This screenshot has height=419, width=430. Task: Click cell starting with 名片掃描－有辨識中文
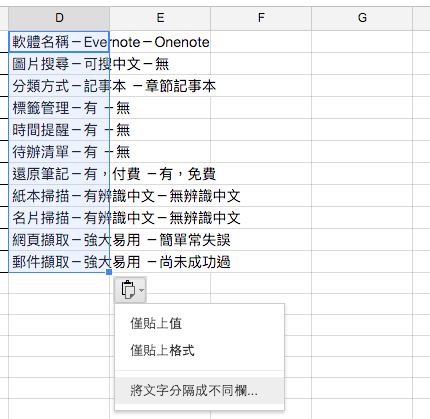(x=59, y=217)
